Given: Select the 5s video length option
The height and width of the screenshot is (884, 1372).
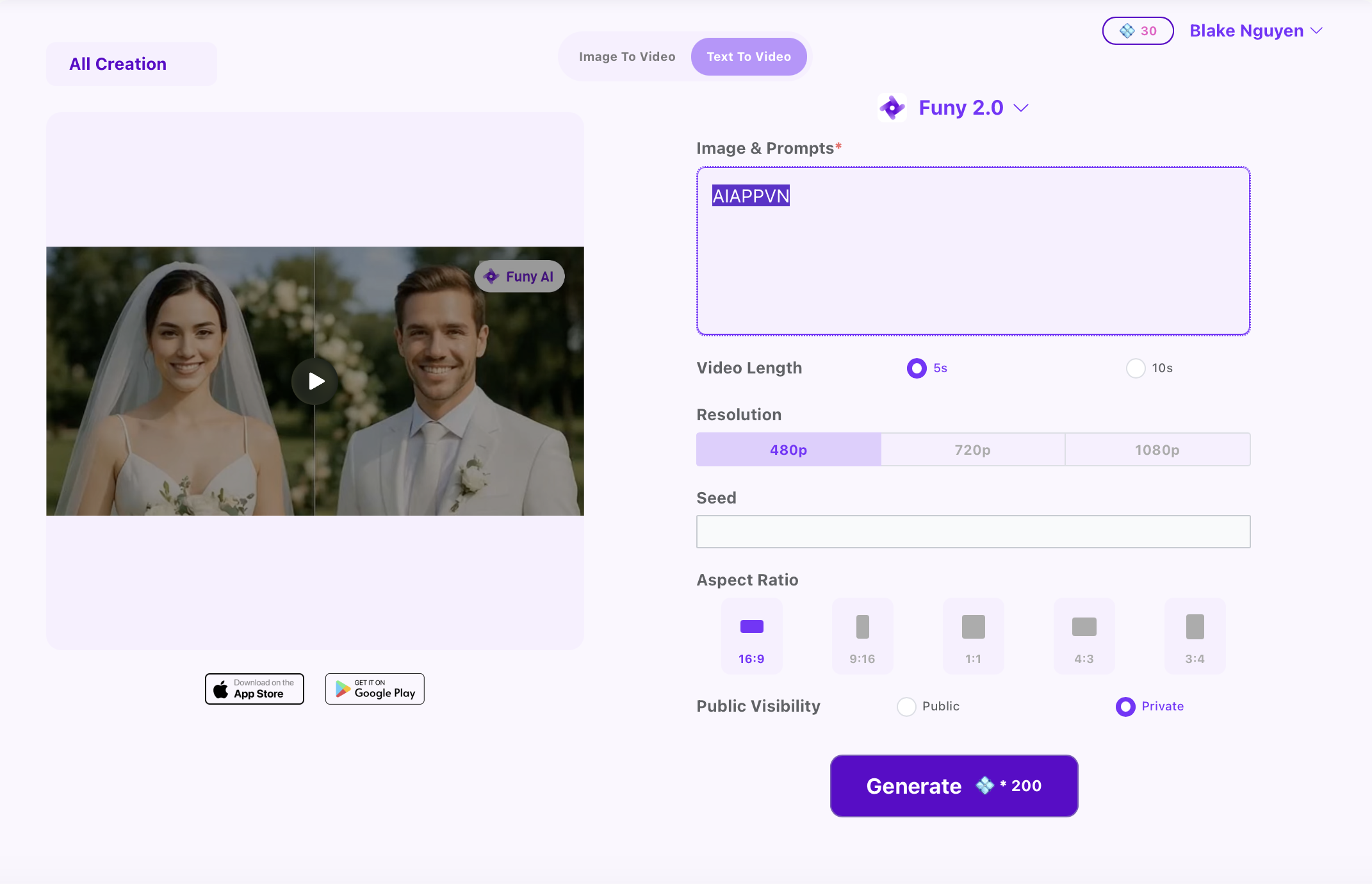Looking at the screenshot, I should [917, 368].
